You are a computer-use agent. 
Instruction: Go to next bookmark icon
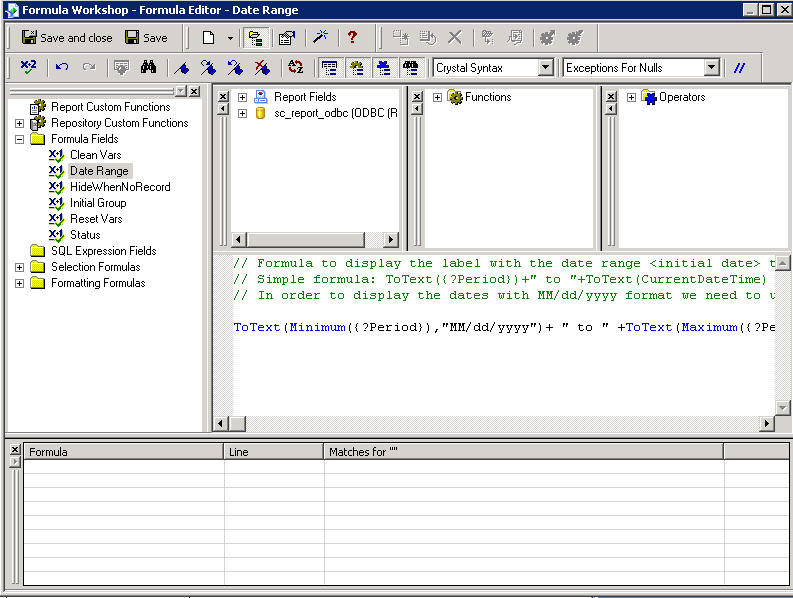[208, 67]
